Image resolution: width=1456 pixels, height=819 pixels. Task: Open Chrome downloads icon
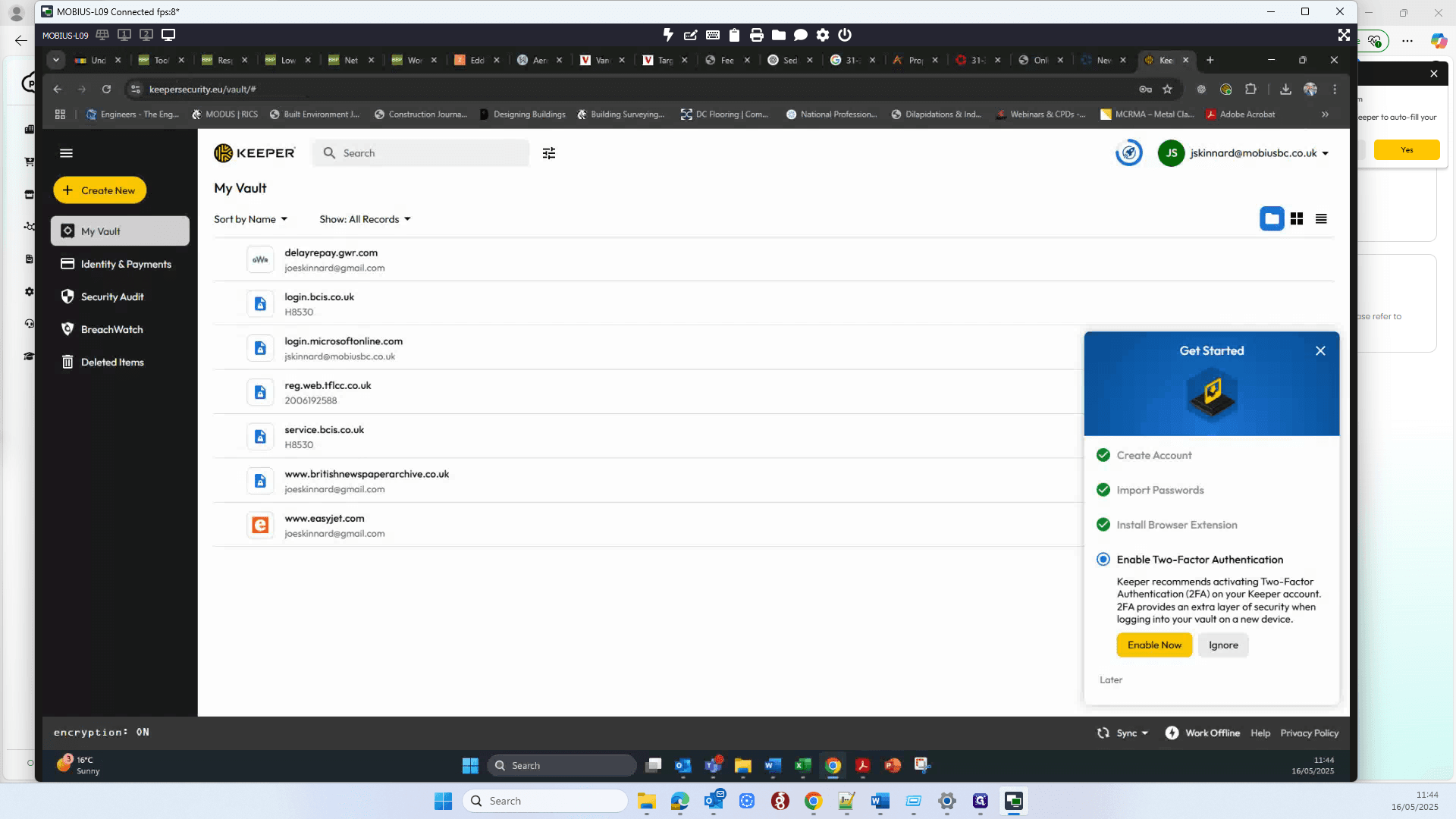(1285, 89)
